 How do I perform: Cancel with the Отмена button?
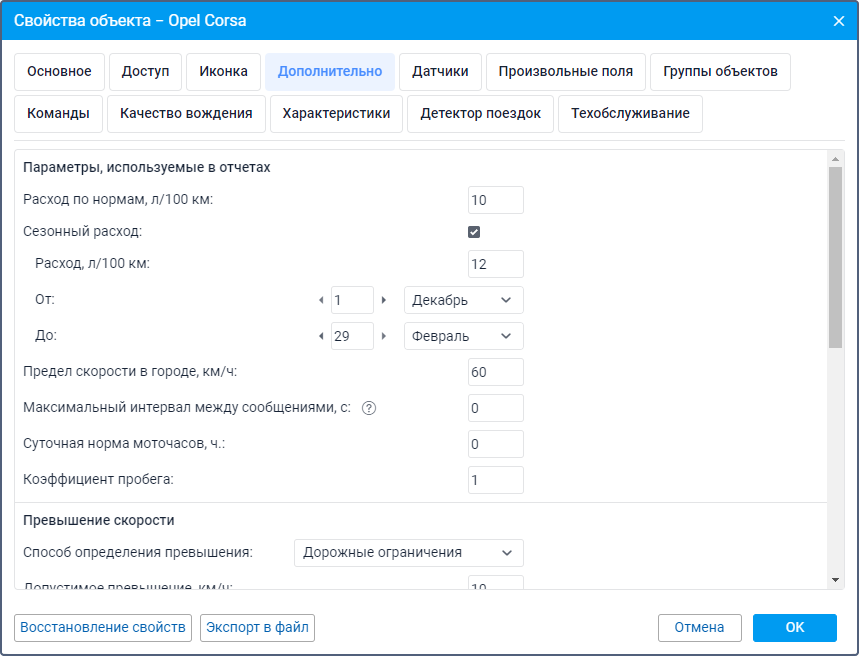[x=700, y=628]
